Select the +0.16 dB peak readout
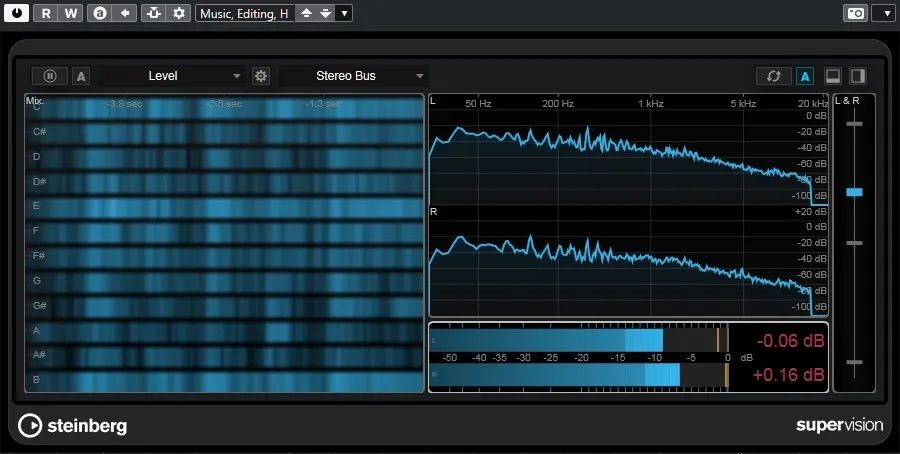The image size is (900, 454). [x=788, y=375]
